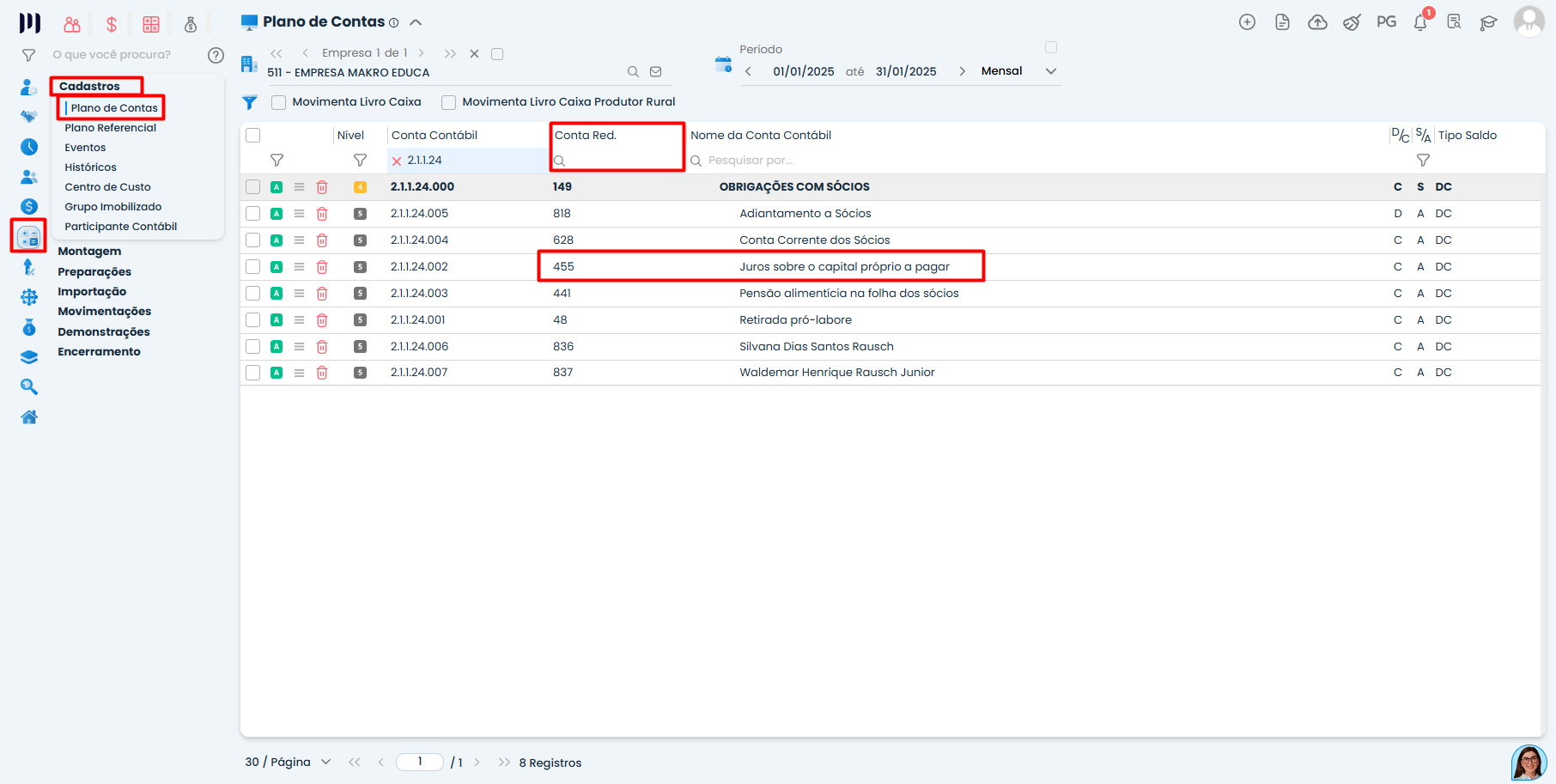1556x784 pixels.
Task: Clear the 2.1.1.24 Conta Contábil filter
Action: [x=397, y=161]
